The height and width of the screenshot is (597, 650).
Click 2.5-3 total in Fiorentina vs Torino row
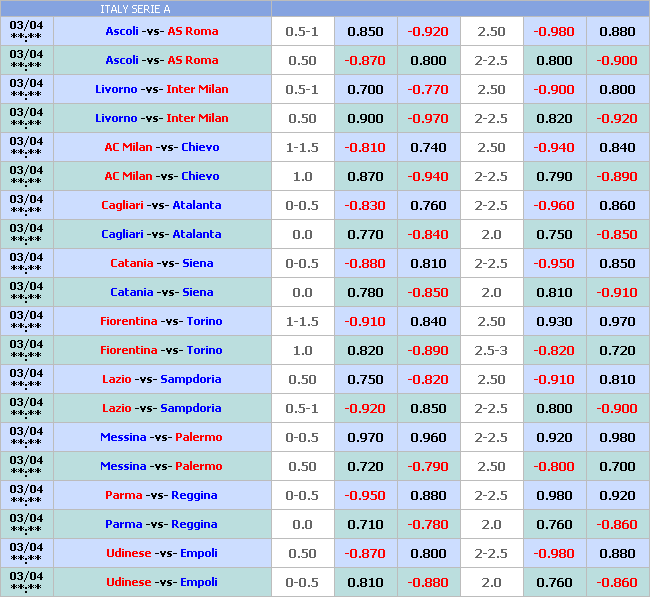point(491,350)
